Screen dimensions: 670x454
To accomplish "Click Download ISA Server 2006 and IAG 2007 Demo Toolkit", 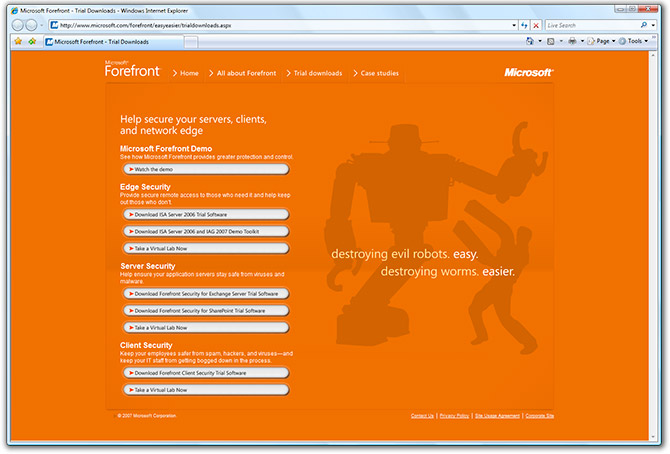I will 206,232.
